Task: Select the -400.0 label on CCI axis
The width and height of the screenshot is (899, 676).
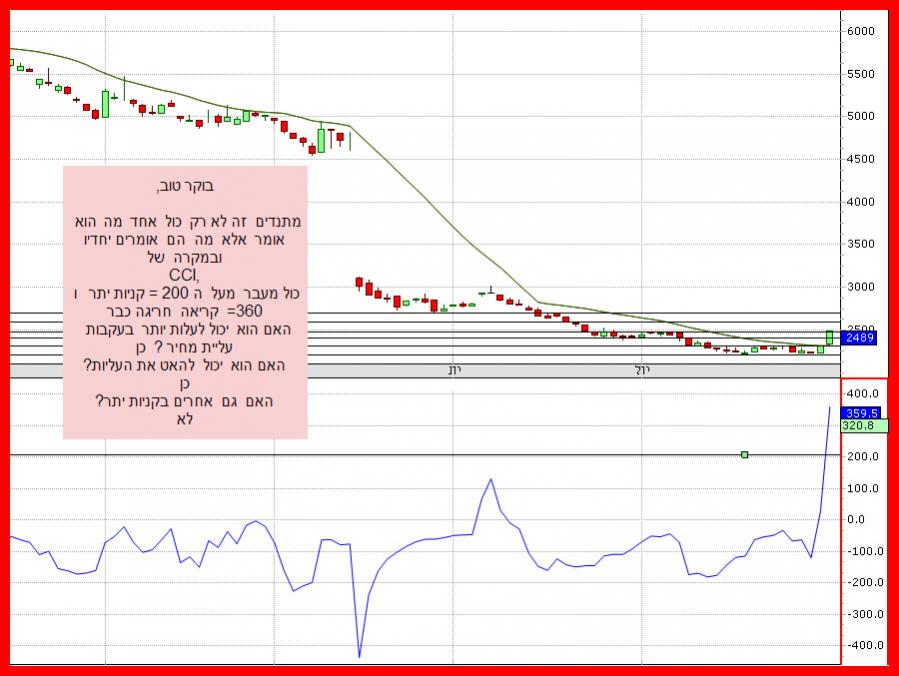Action: (x=863, y=645)
